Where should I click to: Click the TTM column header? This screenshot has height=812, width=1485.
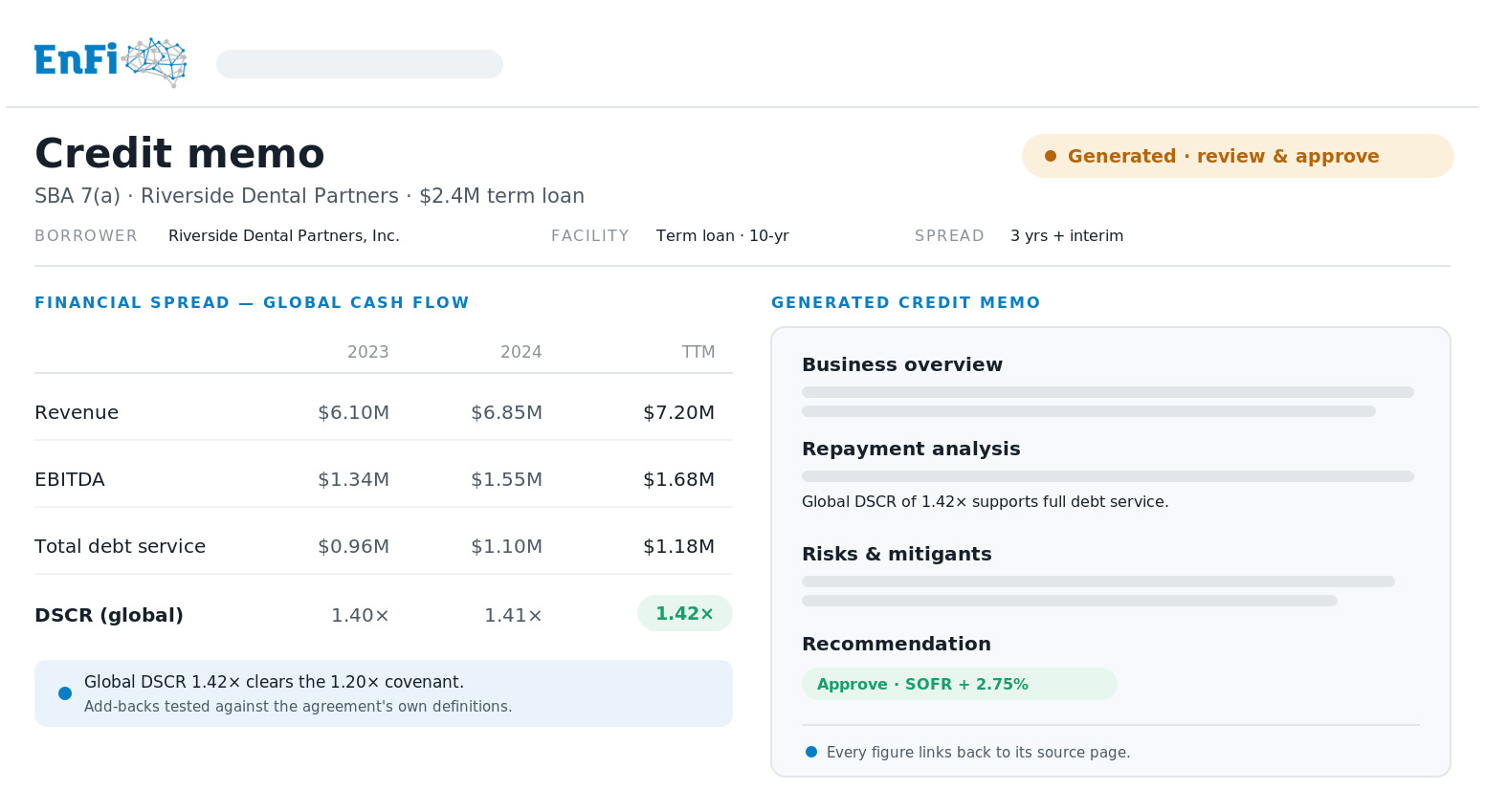pyautogui.click(x=698, y=352)
